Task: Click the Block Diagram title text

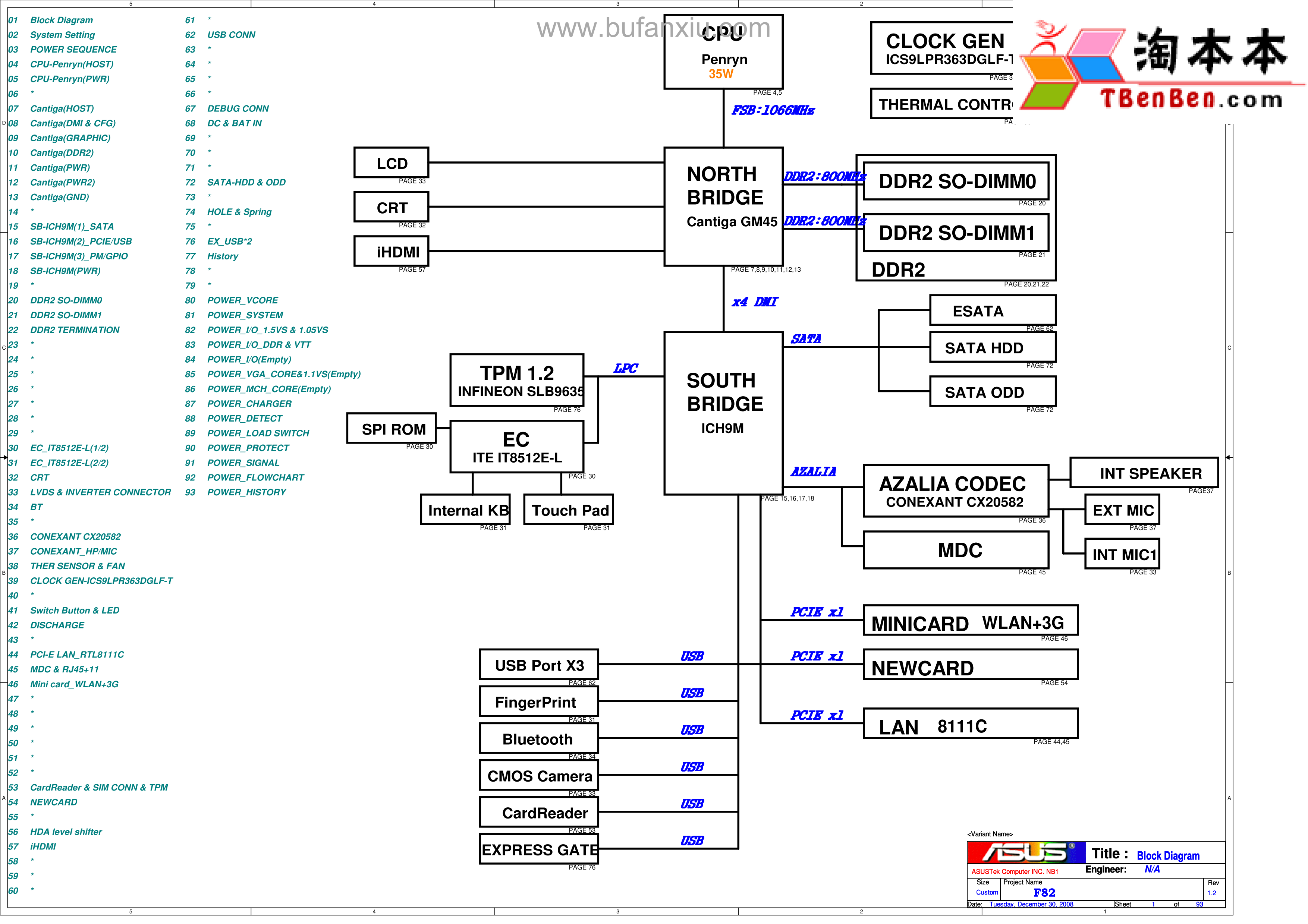Action: pos(1168,856)
